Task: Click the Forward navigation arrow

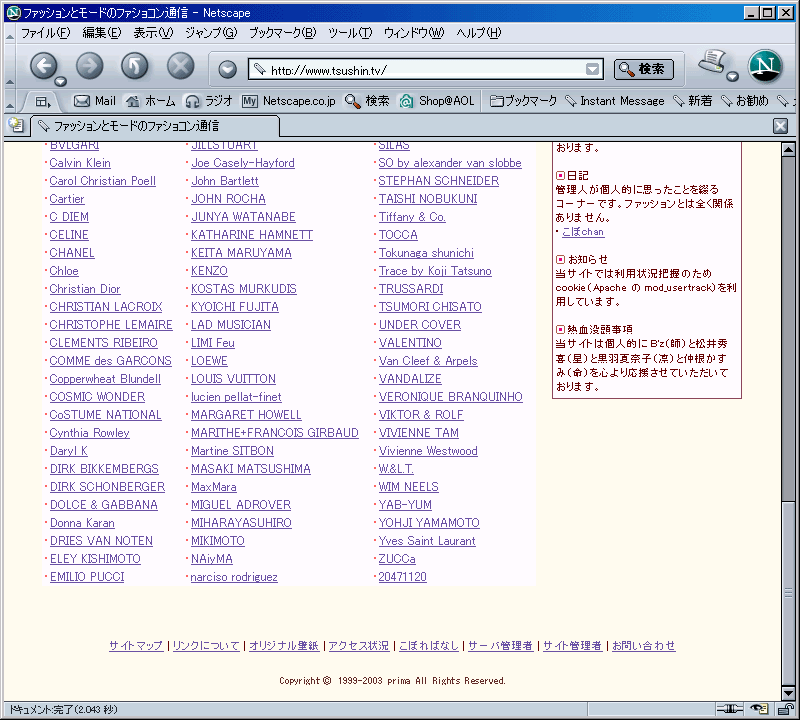Action: (x=90, y=66)
